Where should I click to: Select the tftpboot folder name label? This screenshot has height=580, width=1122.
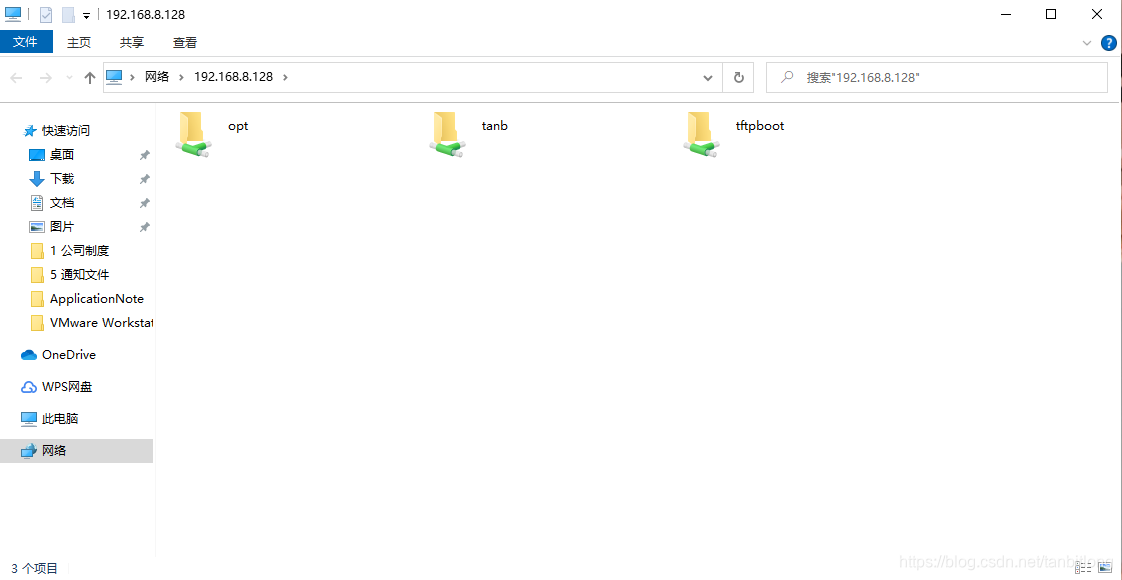tap(760, 126)
